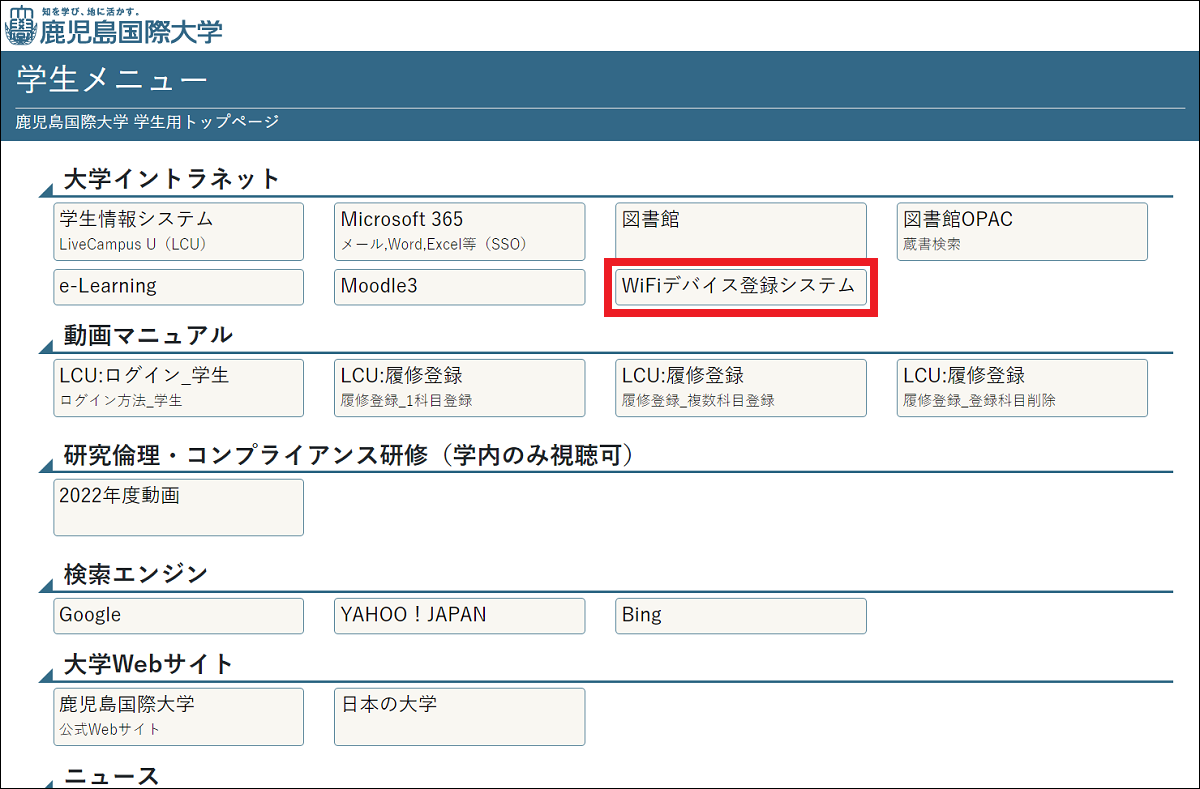This screenshot has height=789, width=1200.
Task: Open LCU:履修登録 登録科目削除 manual
Action: (x=1022, y=388)
